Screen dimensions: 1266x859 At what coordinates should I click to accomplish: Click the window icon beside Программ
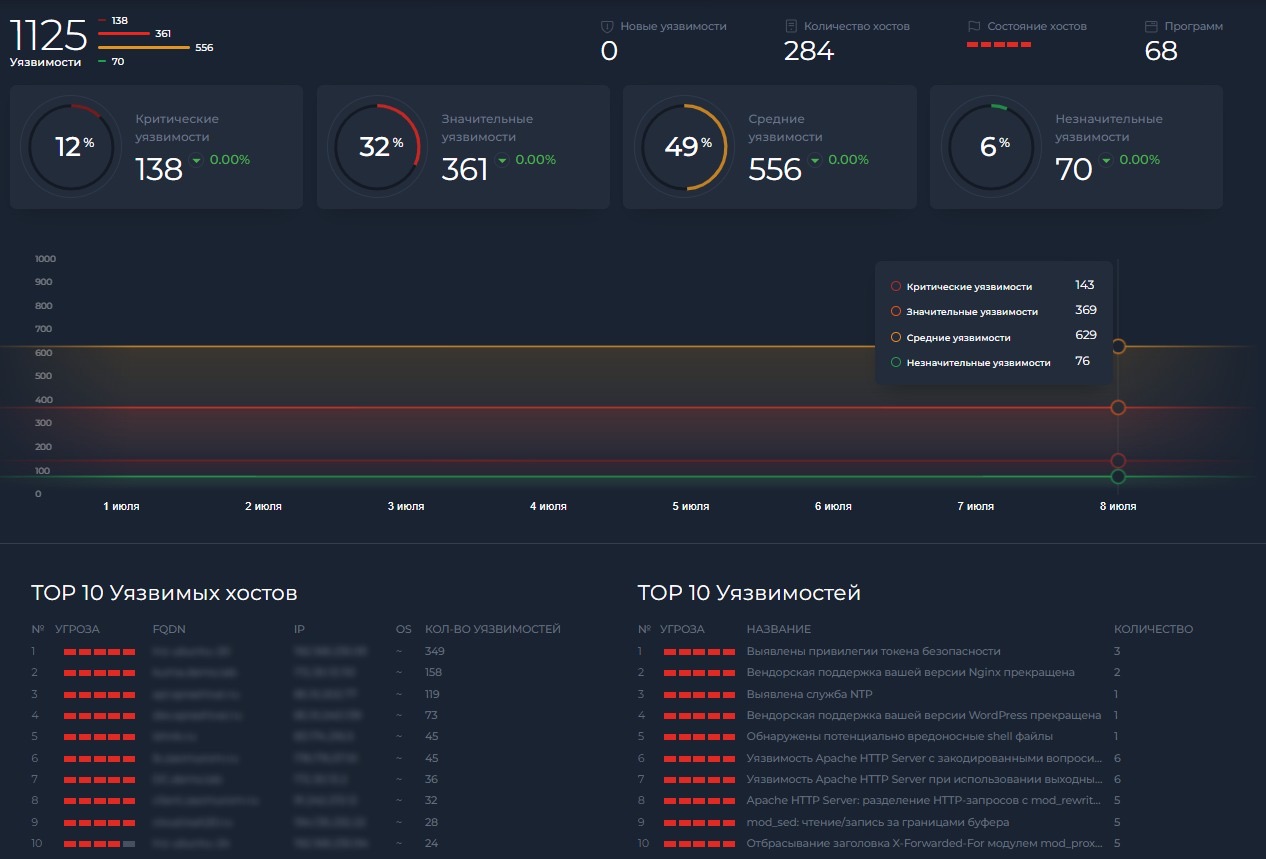tap(1151, 27)
